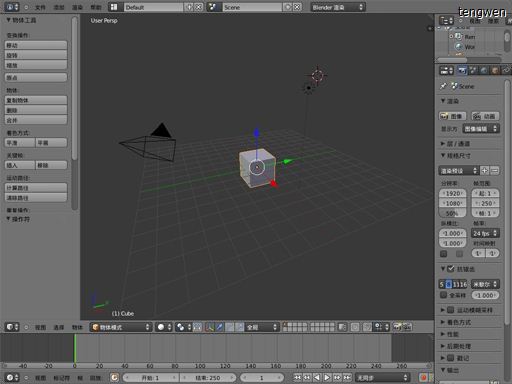The image size is (512, 384).
Task: Open the Blender render engine dropdown
Action: pos(338,7)
